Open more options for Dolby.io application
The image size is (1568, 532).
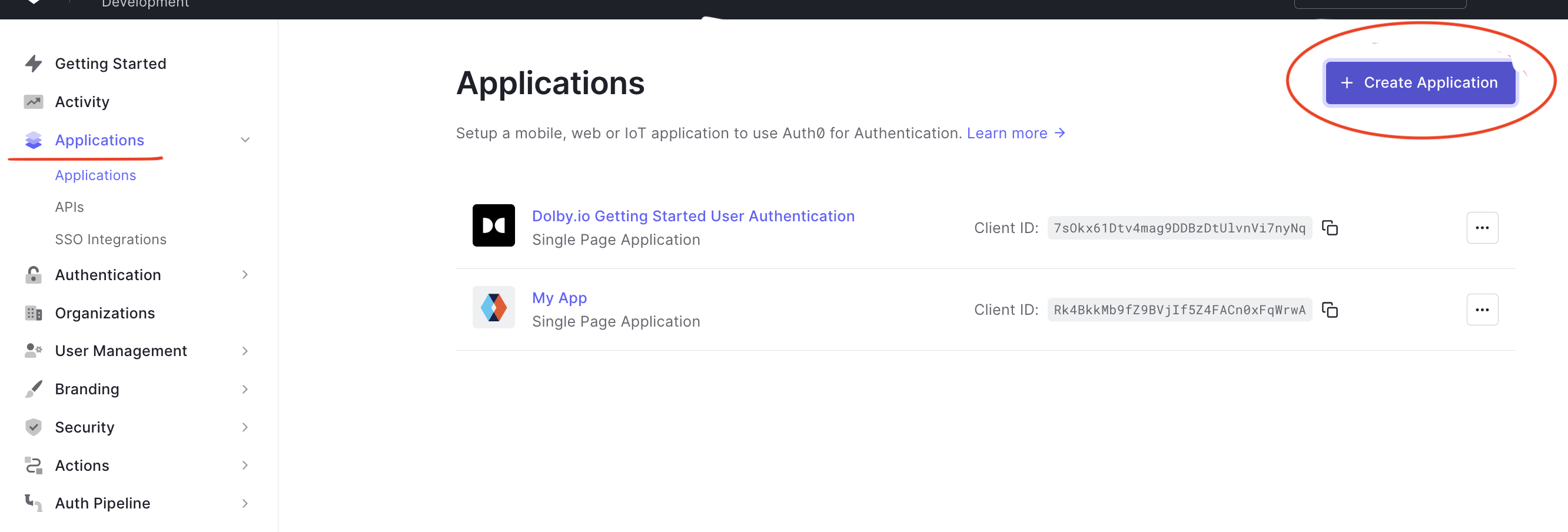click(x=1482, y=228)
